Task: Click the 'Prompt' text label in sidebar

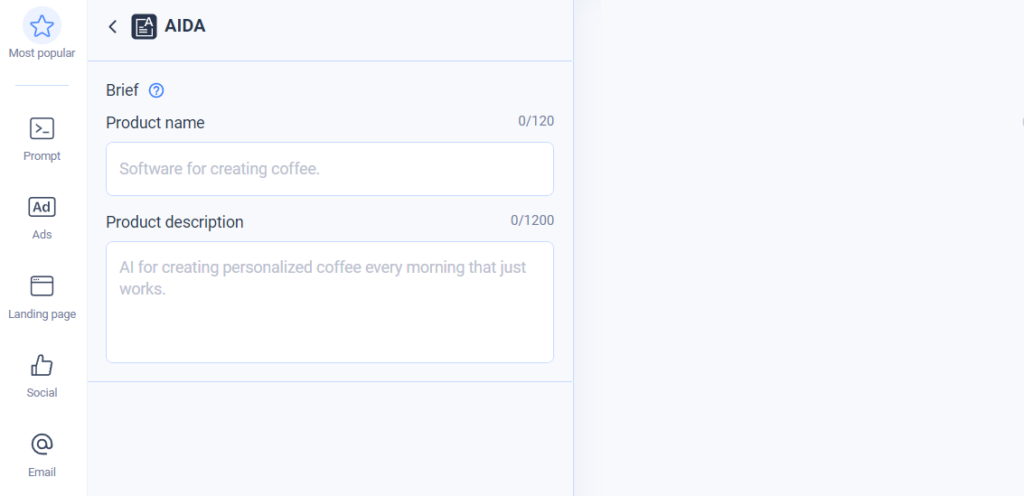Action: (x=42, y=156)
